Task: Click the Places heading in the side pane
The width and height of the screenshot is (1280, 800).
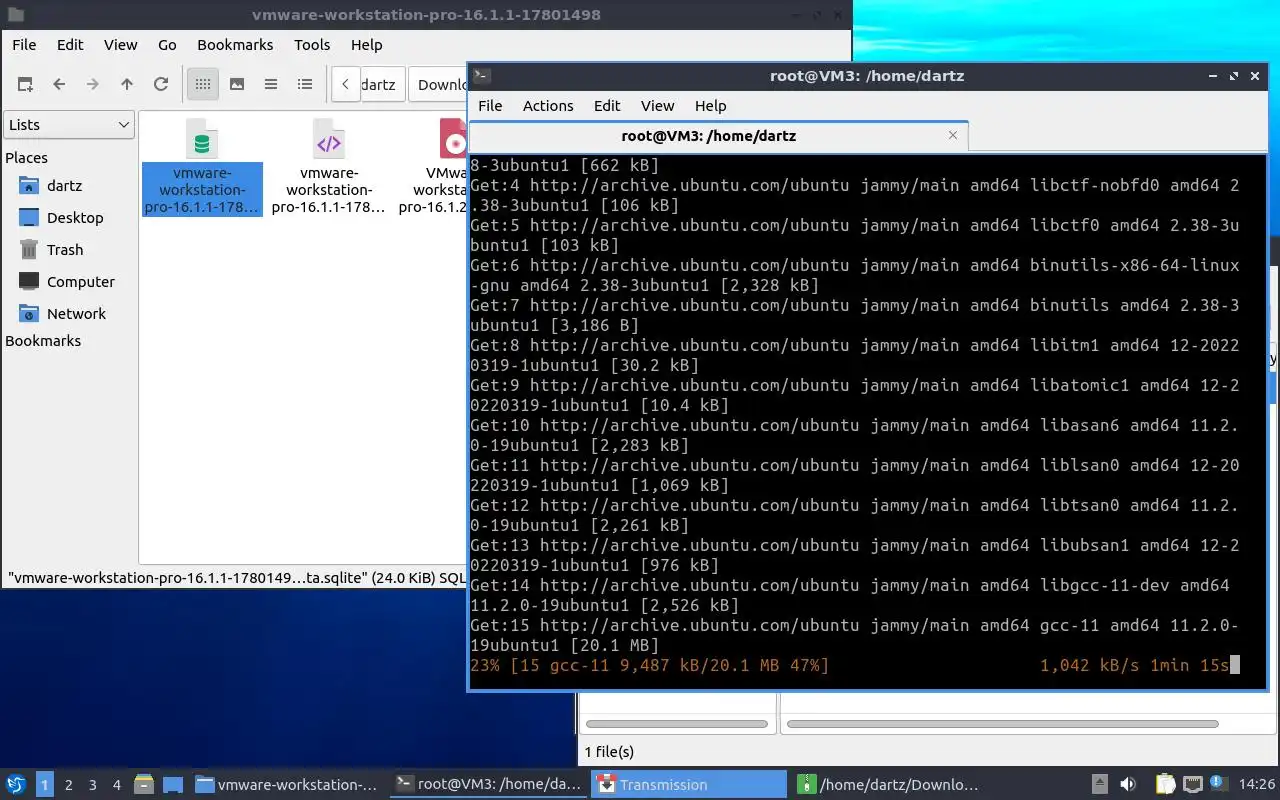Action: [27, 158]
